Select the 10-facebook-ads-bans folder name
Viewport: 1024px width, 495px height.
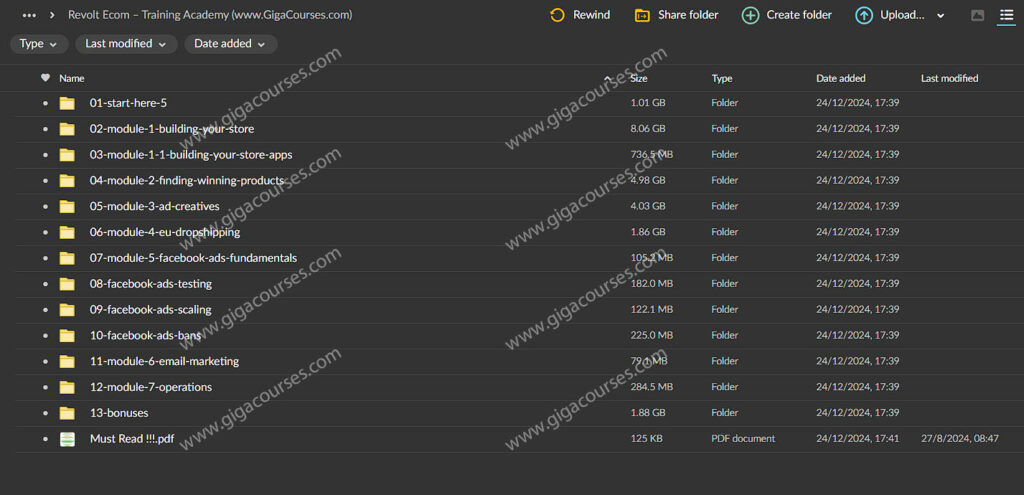pos(146,336)
